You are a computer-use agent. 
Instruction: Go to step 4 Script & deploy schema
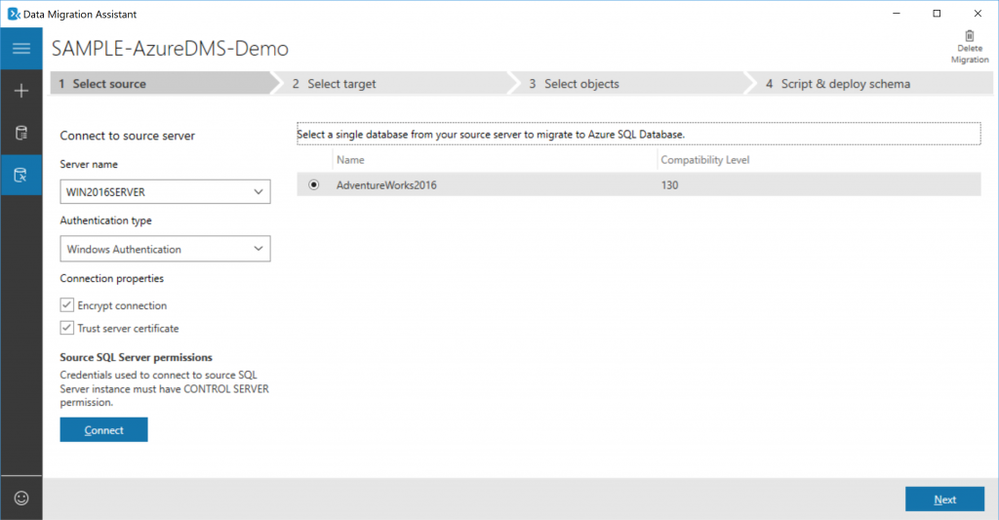[870, 83]
